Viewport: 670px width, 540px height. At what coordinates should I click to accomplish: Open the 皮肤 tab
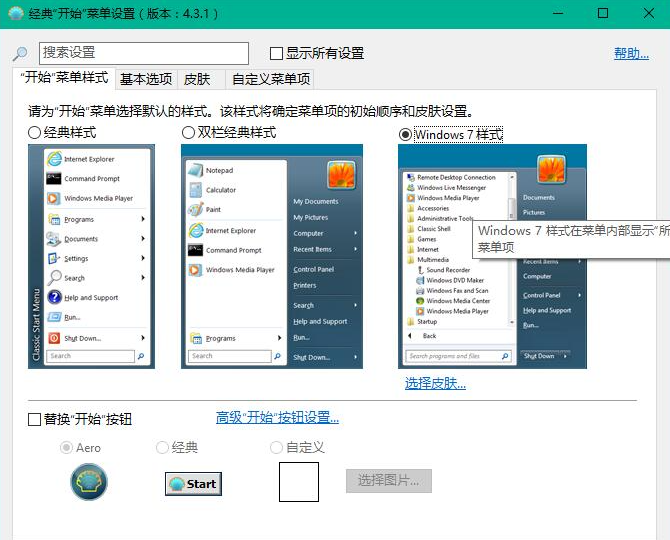197,79
